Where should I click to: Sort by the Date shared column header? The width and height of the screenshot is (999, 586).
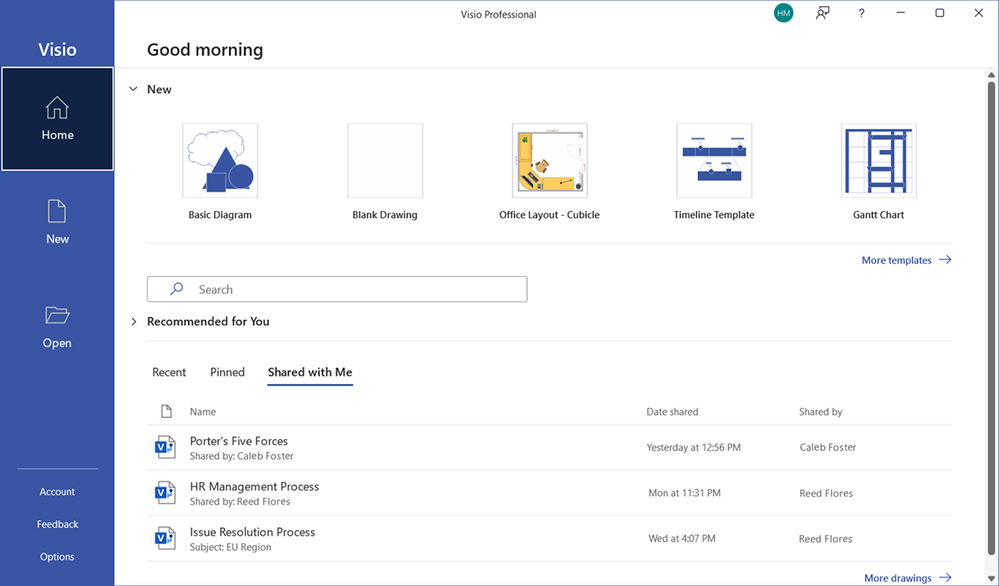tap(672, 411)
